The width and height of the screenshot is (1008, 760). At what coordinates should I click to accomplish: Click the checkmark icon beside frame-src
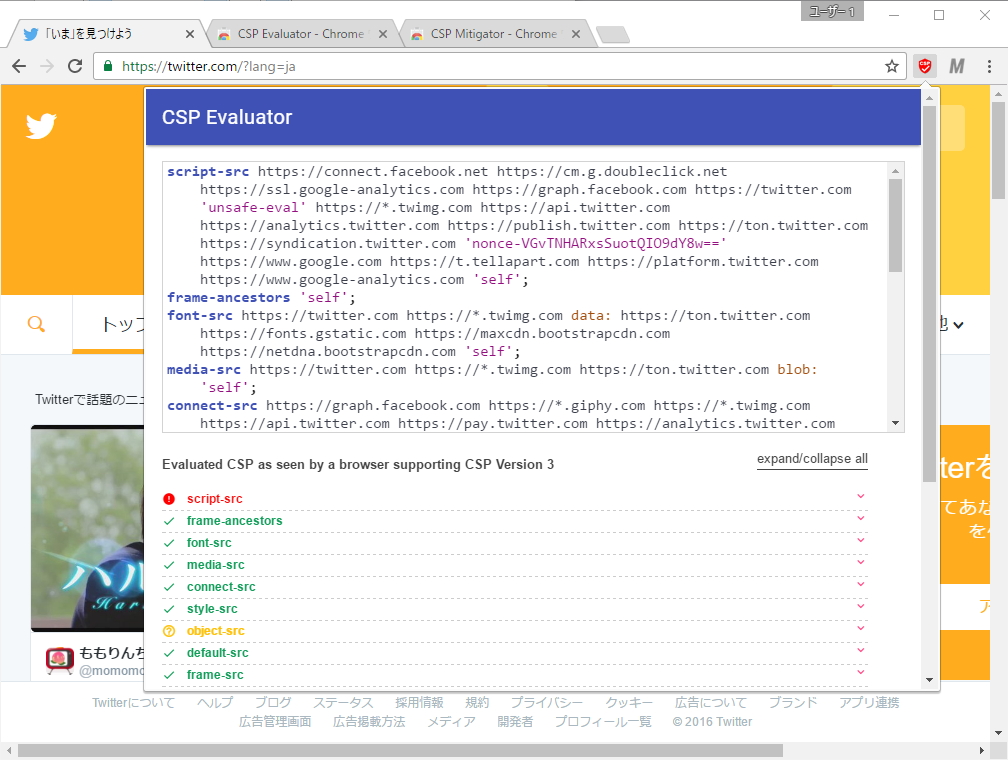pos(169,674)
